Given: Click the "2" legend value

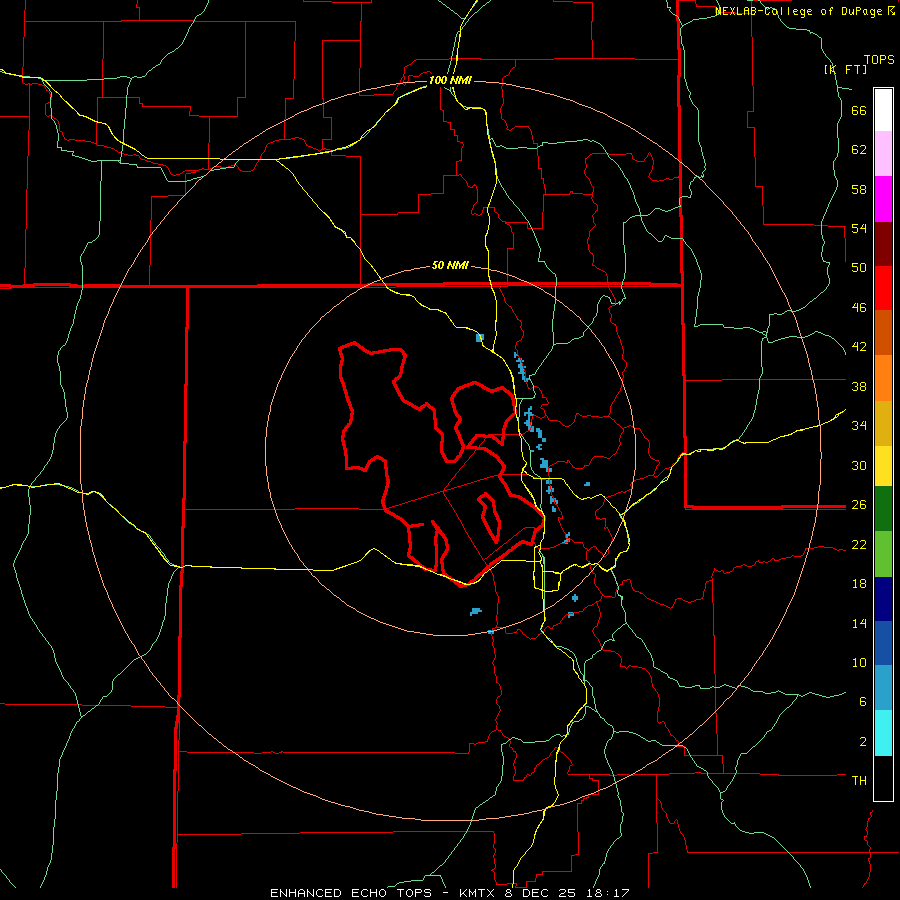Looking at the screenshot, I should click(x=862, y=742).
